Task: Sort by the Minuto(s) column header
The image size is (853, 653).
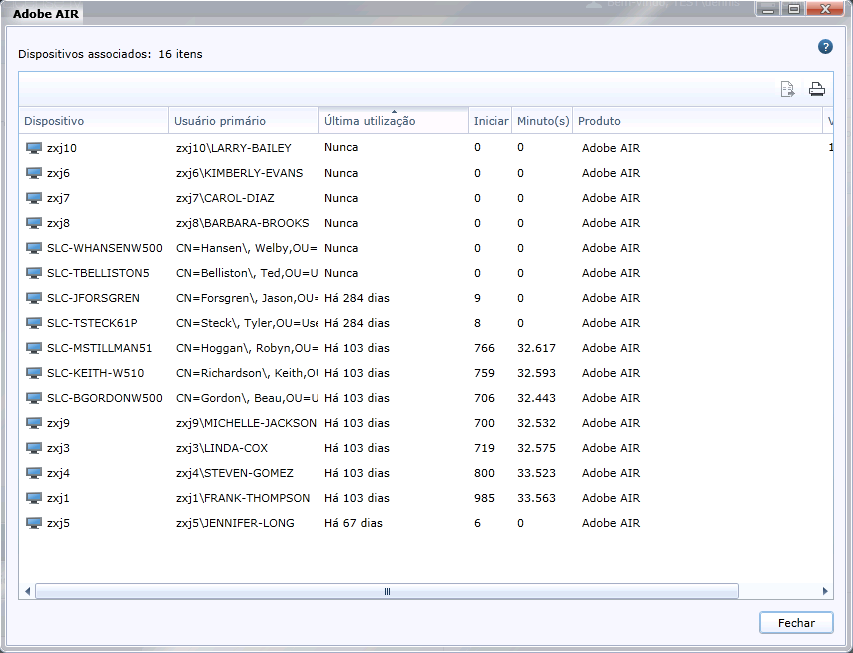Action: click(542, 121)
